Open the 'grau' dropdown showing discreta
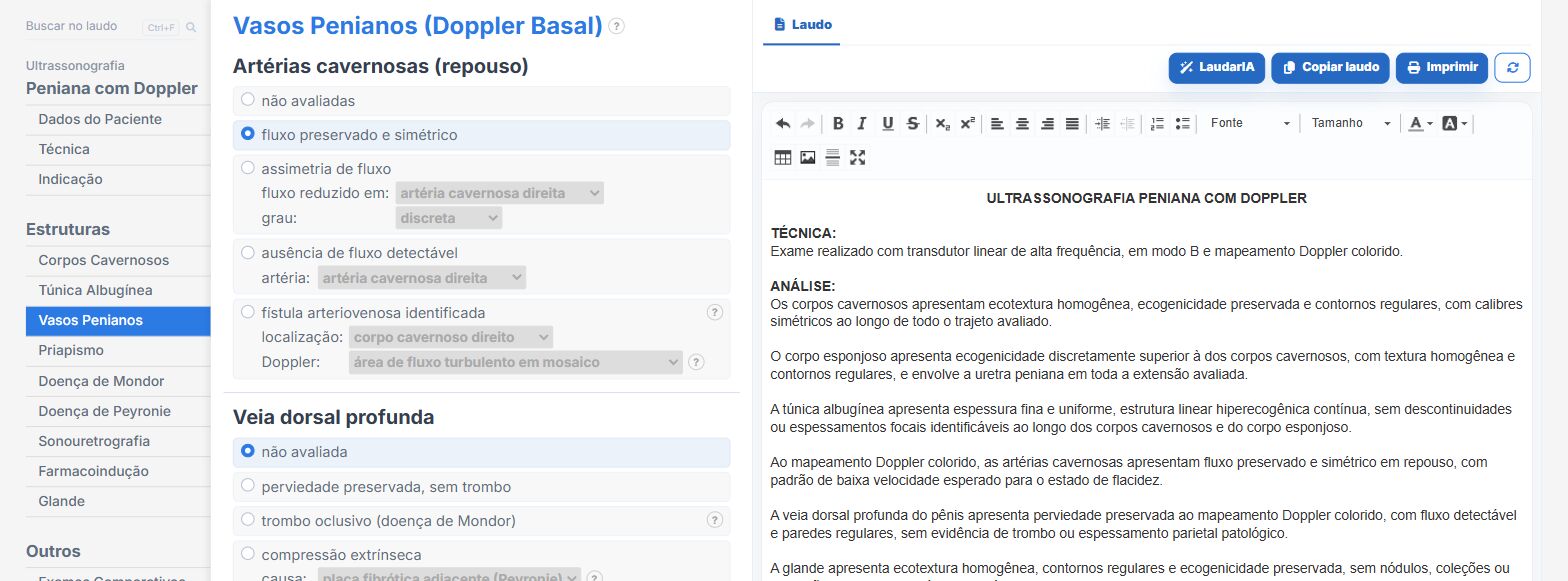The image size is (1568, 581). point(449,218)
